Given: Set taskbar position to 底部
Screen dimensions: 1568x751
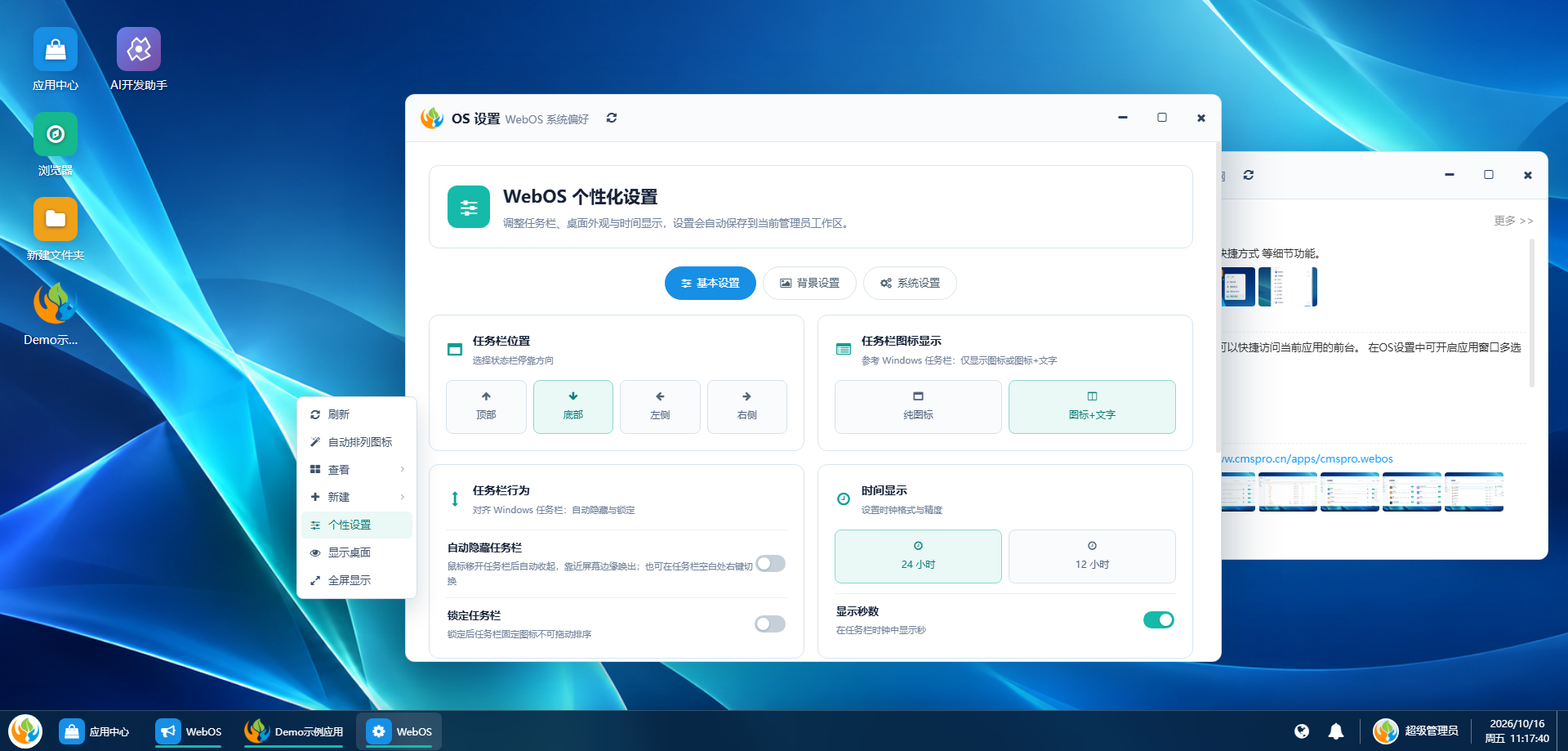Looking at the screenshot, I should point(573,406).
